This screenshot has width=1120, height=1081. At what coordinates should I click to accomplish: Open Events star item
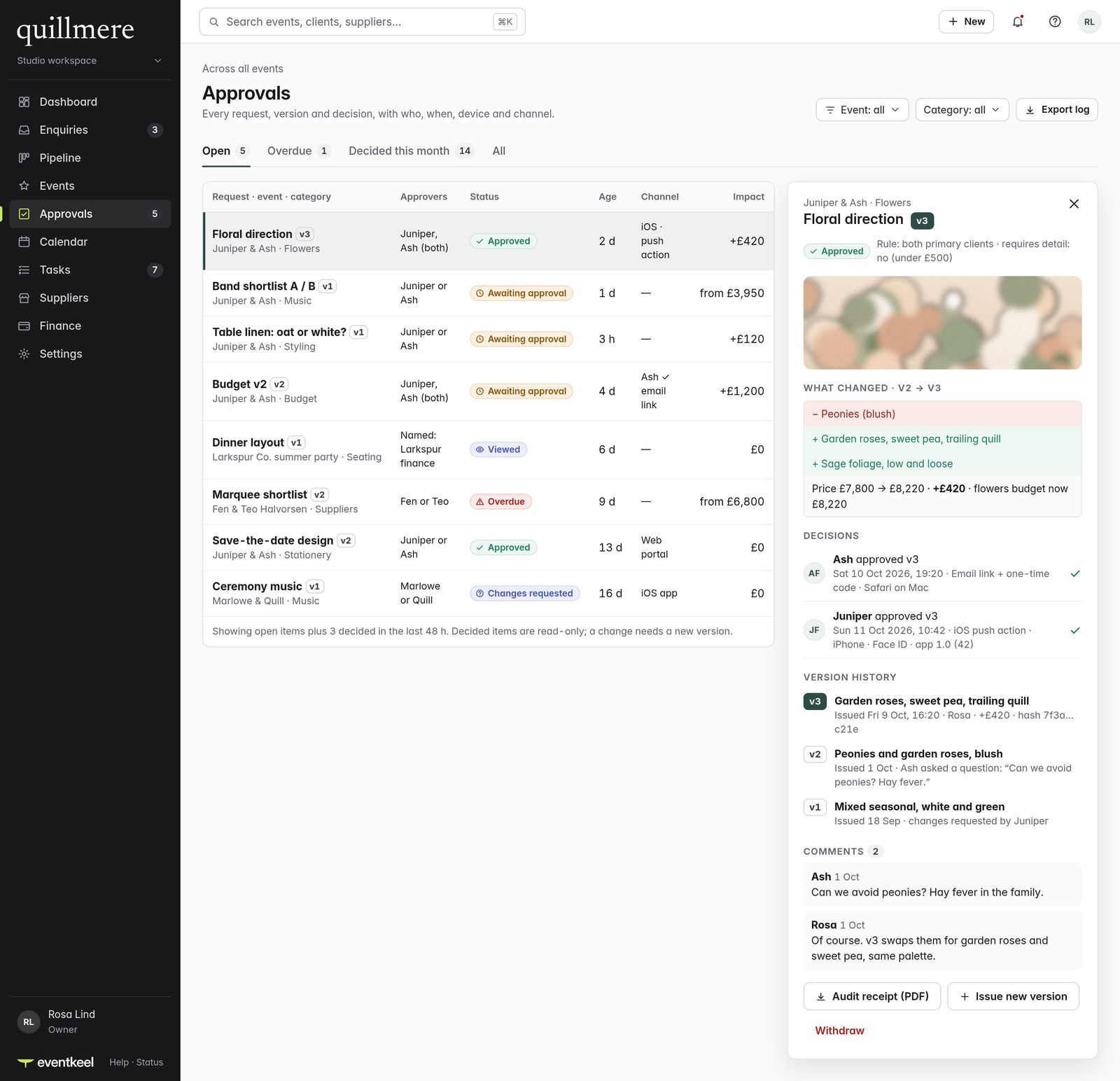90,186
